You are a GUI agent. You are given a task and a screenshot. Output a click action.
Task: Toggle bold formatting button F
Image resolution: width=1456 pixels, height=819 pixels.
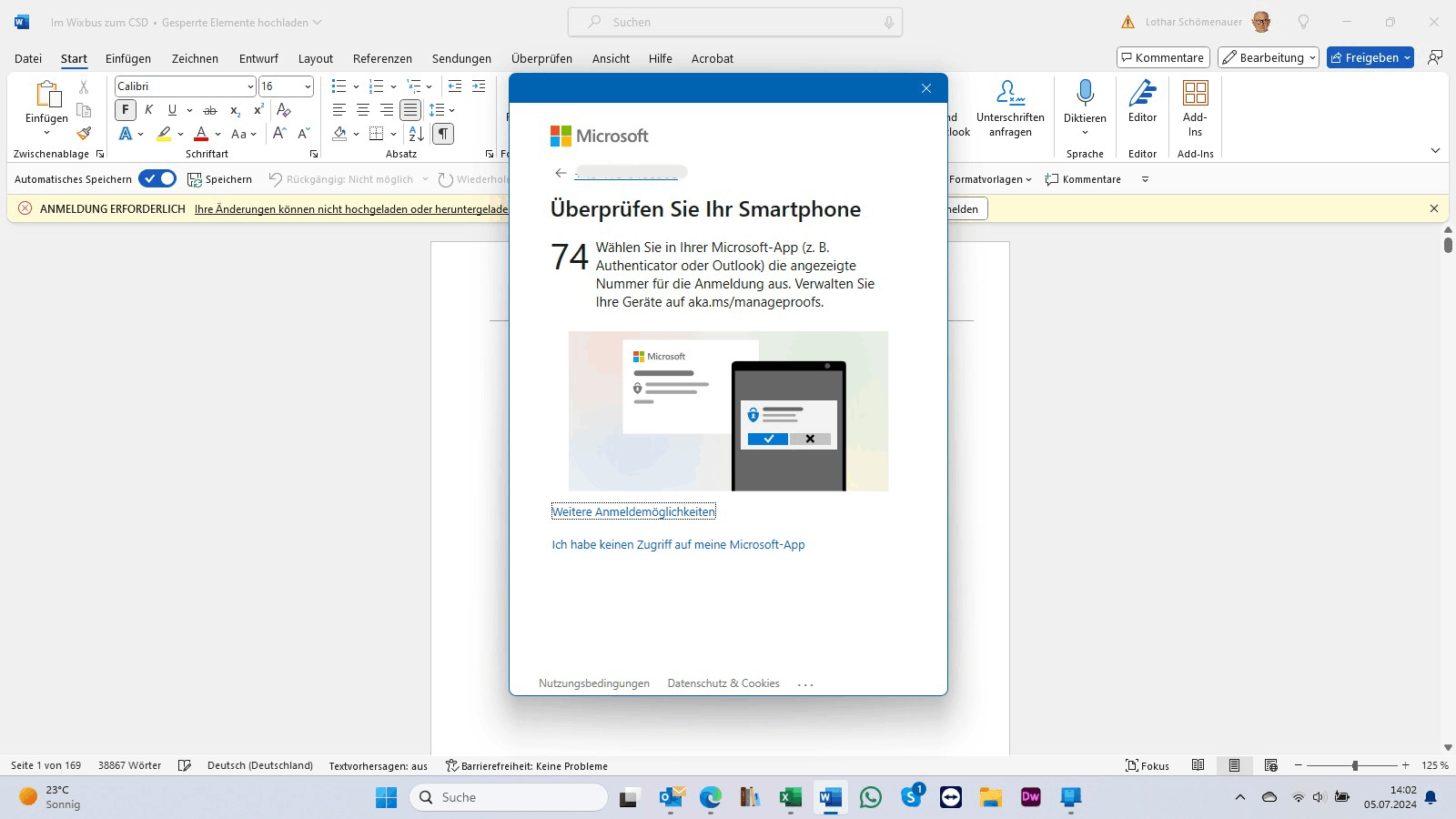click(x=126, y=110)
